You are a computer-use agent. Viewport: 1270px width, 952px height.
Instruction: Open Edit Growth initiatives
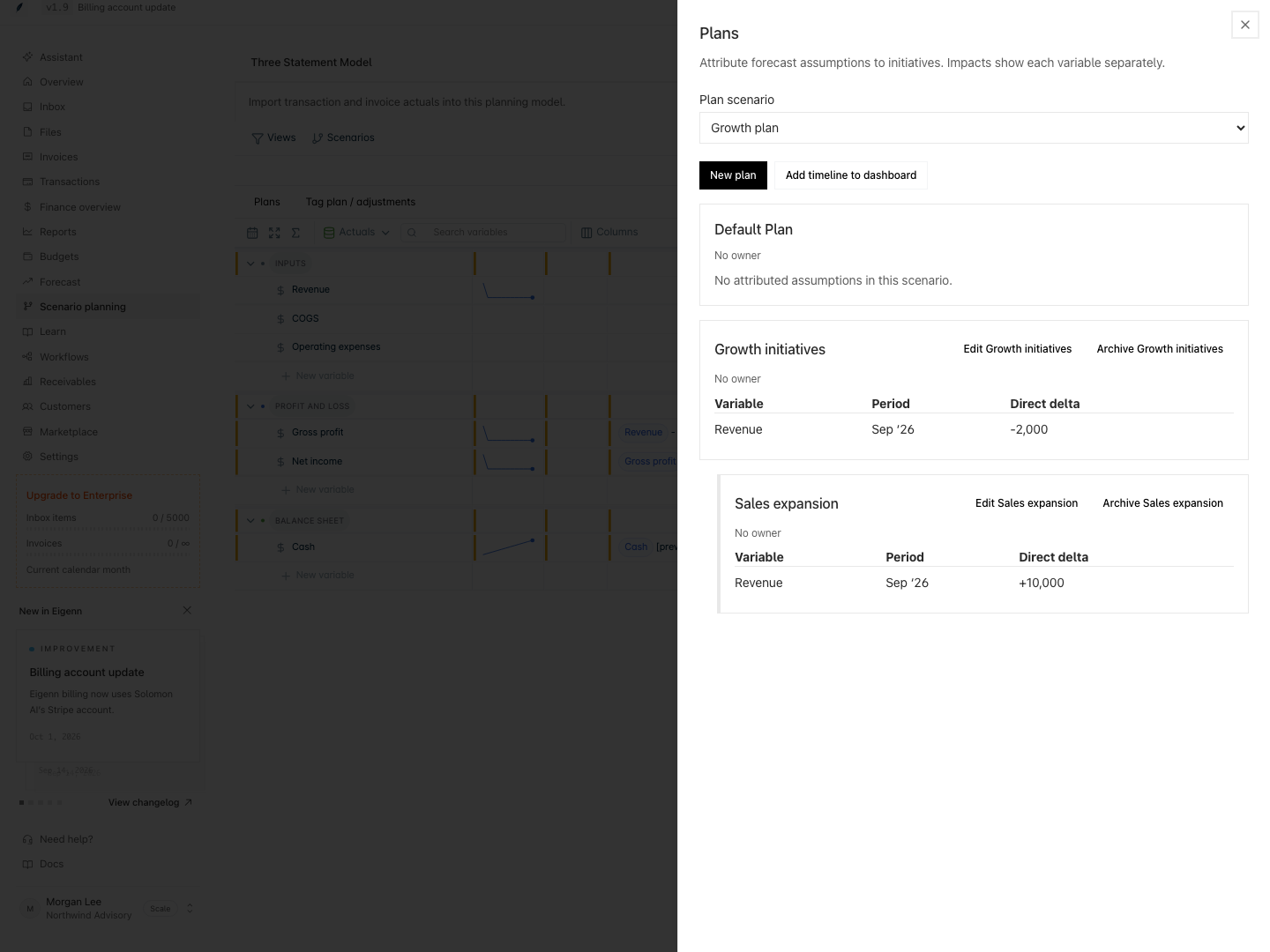pyautogui.click(x=1017, y=349)
